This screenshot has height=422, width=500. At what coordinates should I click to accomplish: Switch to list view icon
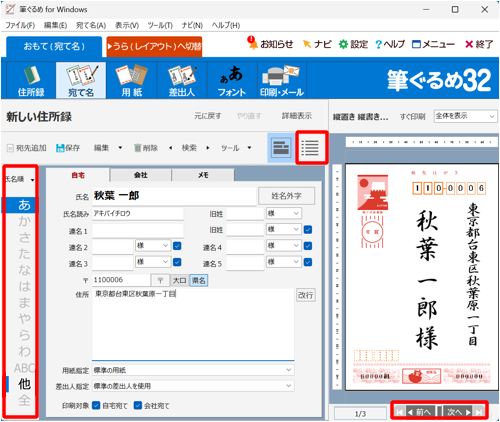click(310, 148)
